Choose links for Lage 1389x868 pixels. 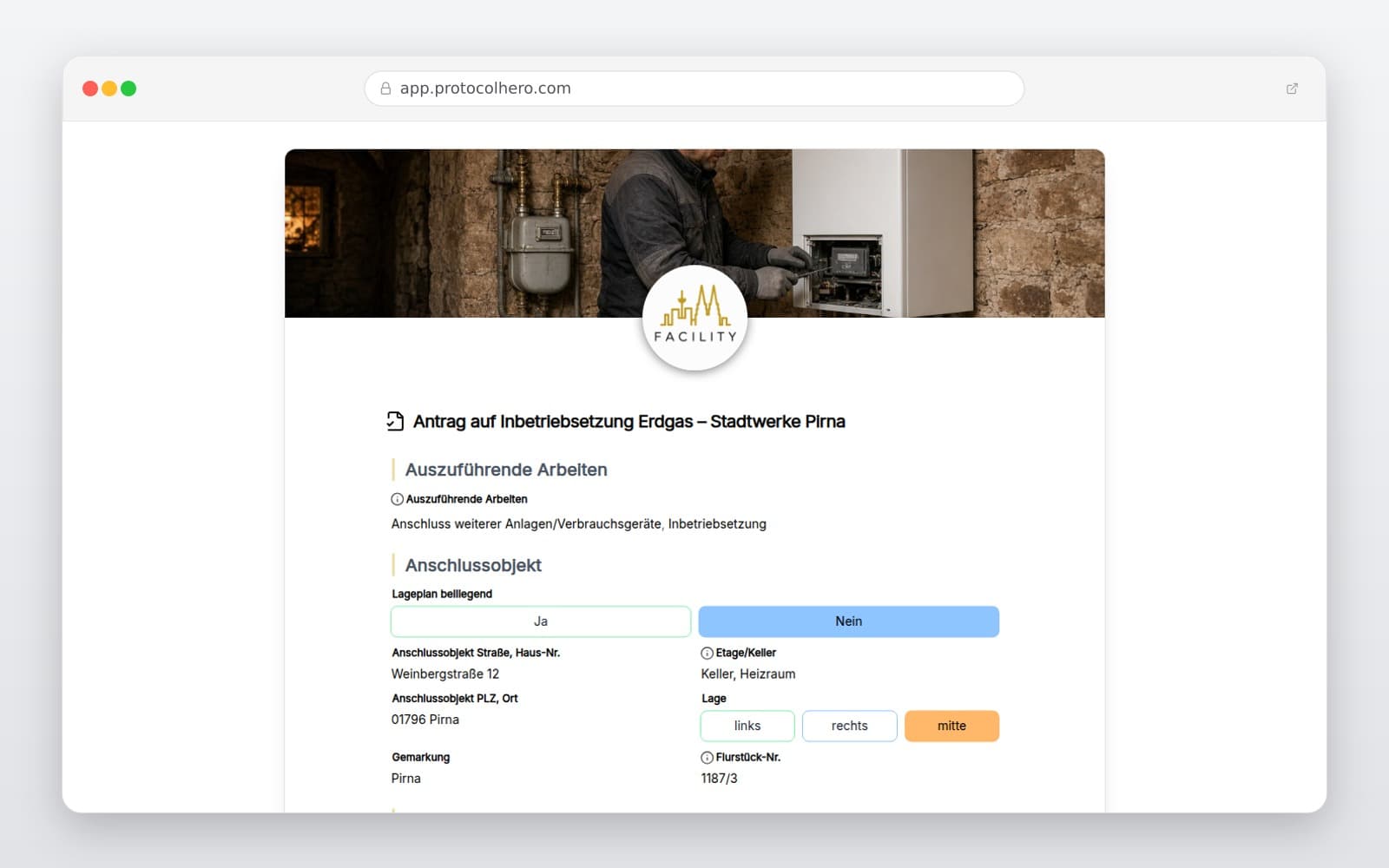pyautogui.click(x=747, y=726)
